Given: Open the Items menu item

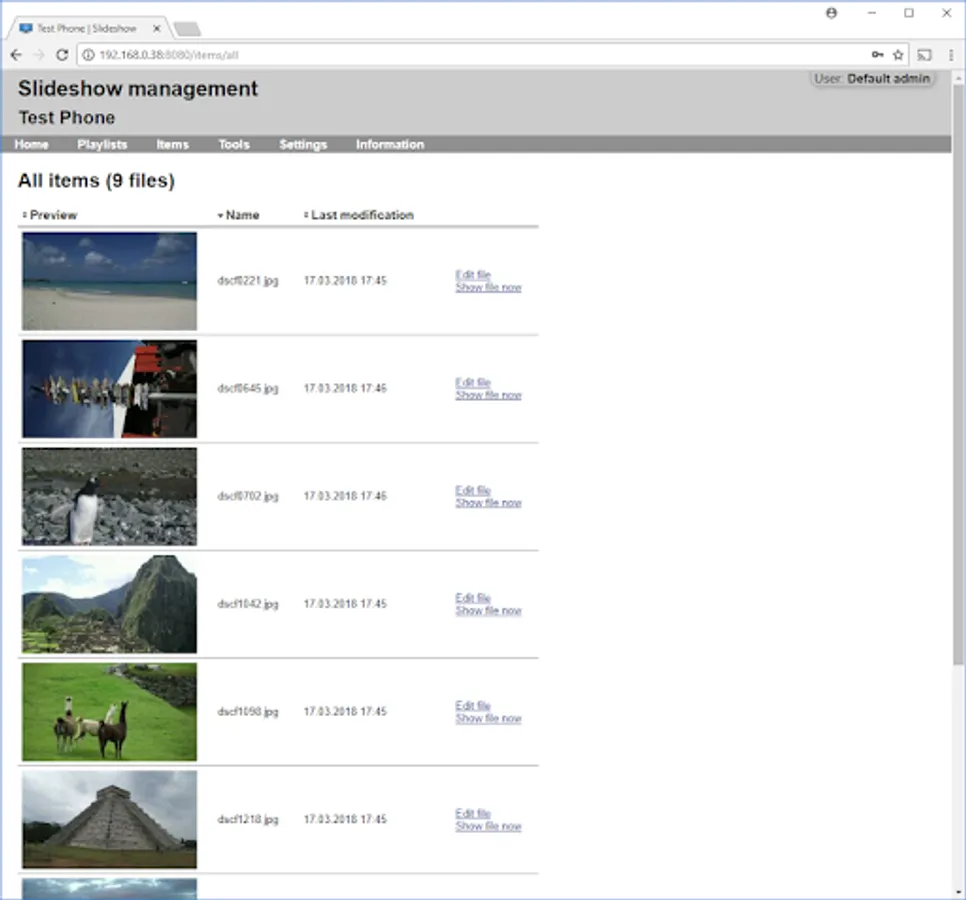Looking at the screenshot, I should pyautogui.click(x=172, y=144).
